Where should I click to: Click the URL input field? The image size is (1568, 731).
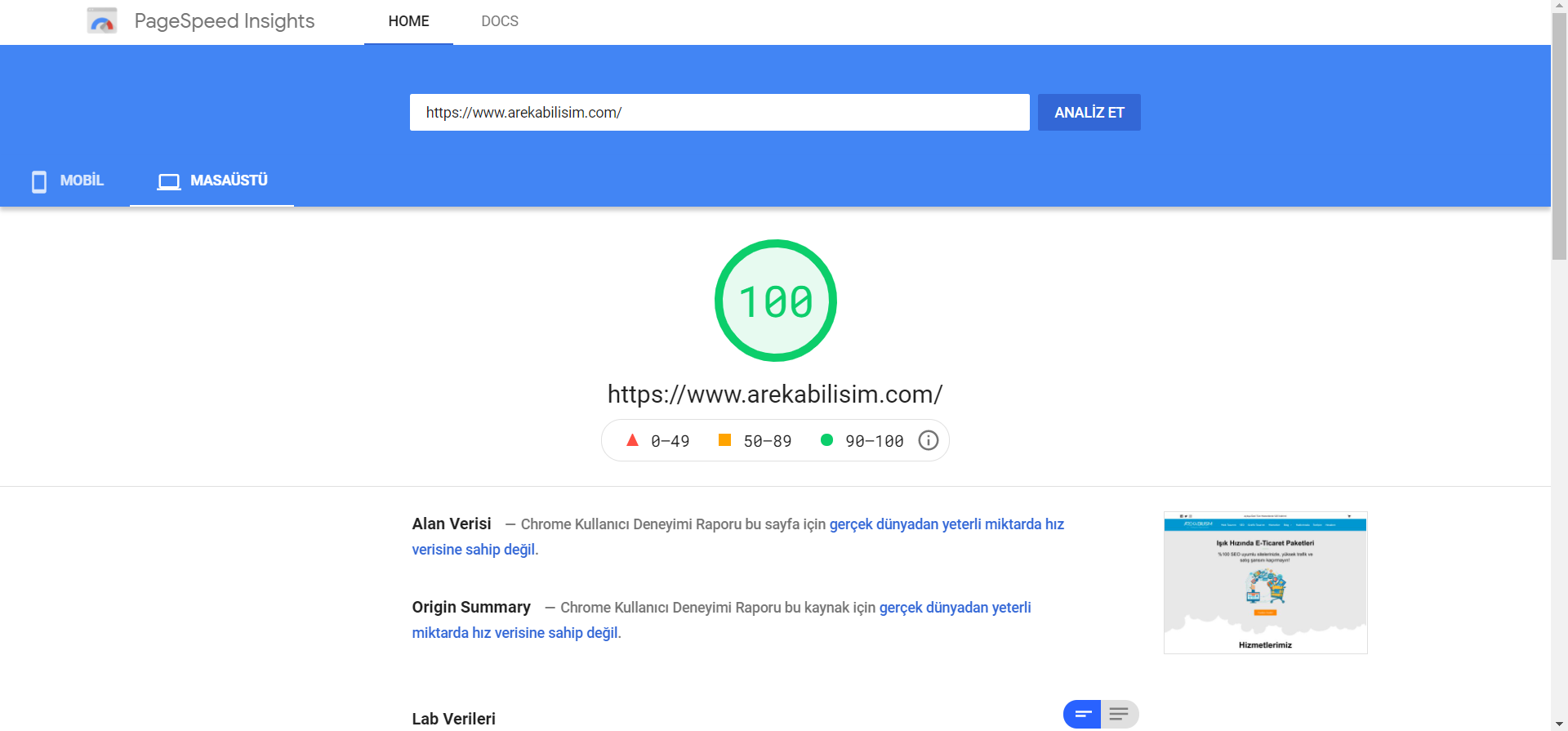[719, 113]
